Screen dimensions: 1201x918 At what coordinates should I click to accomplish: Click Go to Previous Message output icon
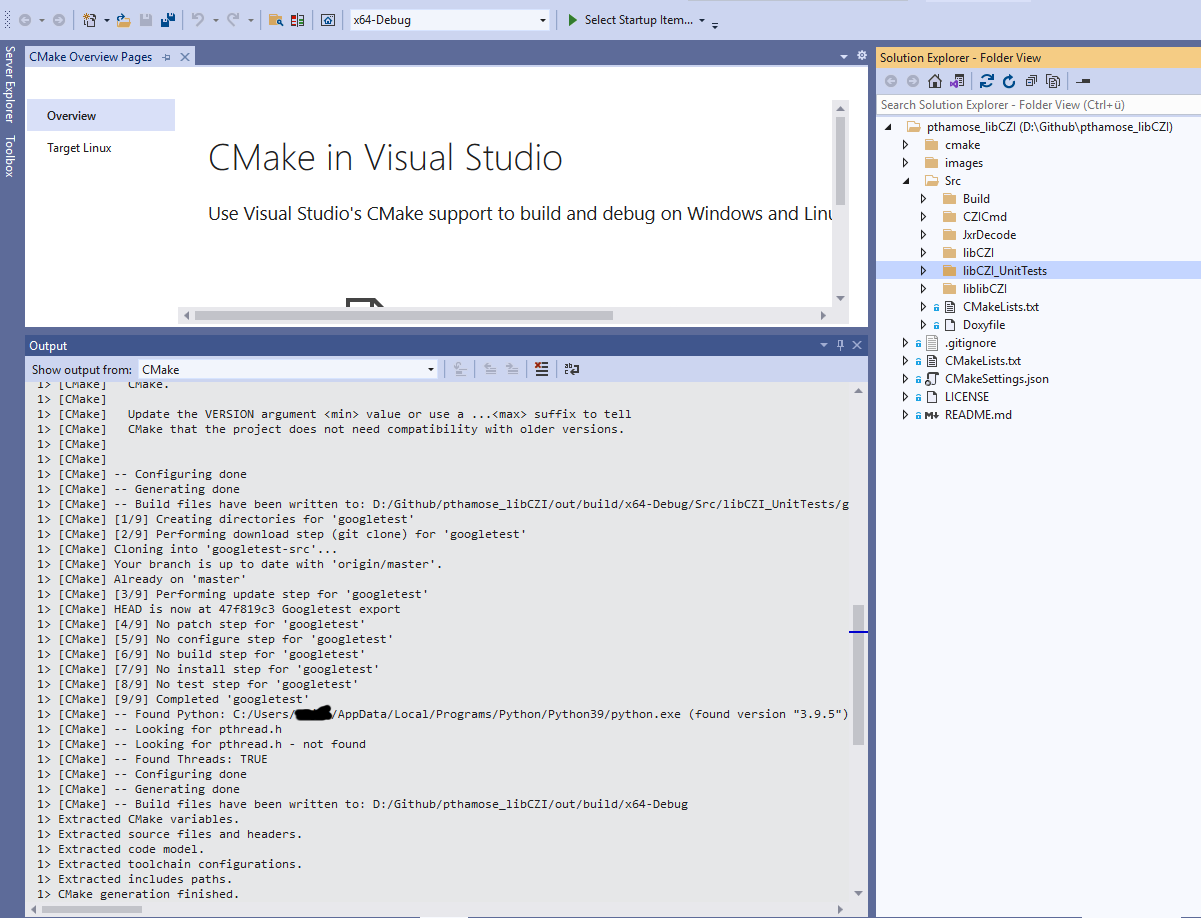click(x=490, y=369)
